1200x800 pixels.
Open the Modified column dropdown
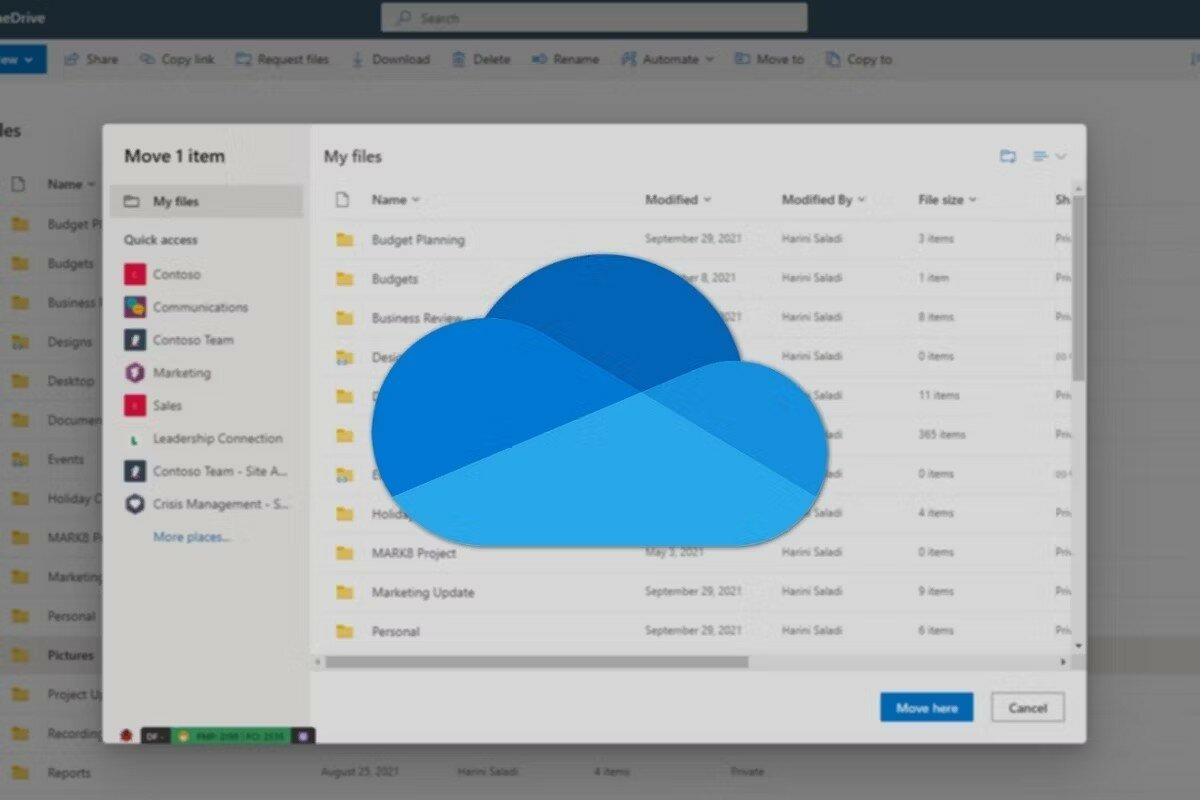coord(708,200)
